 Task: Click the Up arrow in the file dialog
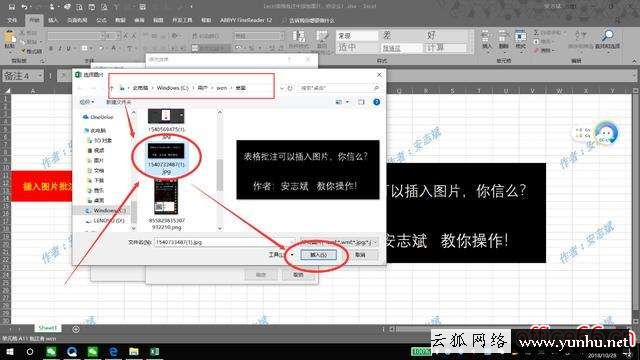pyautogui.click(x=111, y=88)
